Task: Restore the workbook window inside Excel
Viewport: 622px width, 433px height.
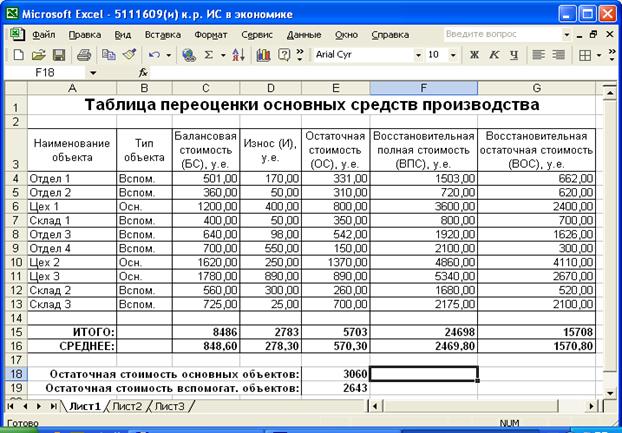Action: [593, 35]
